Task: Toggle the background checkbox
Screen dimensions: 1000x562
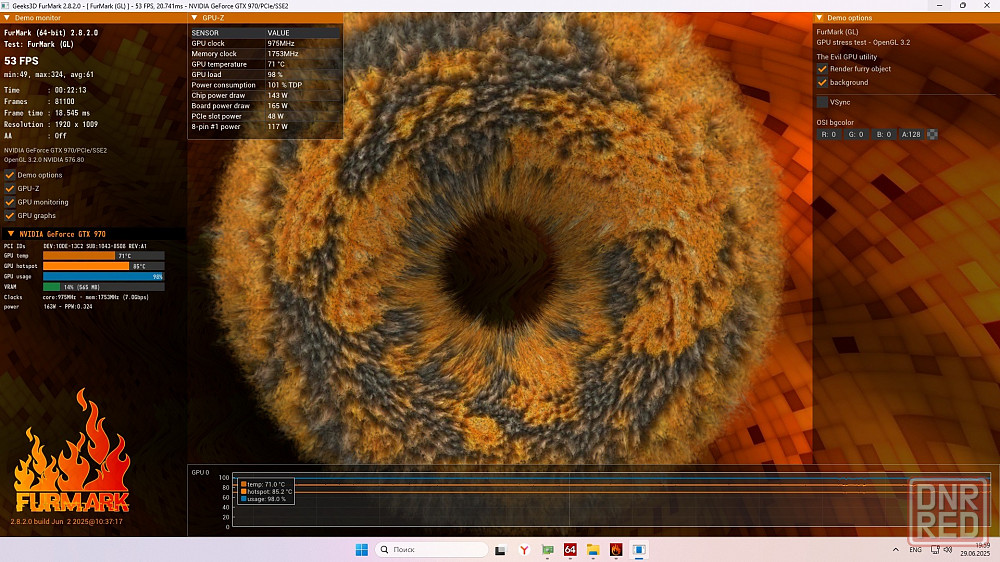Action: pos(822,82)
